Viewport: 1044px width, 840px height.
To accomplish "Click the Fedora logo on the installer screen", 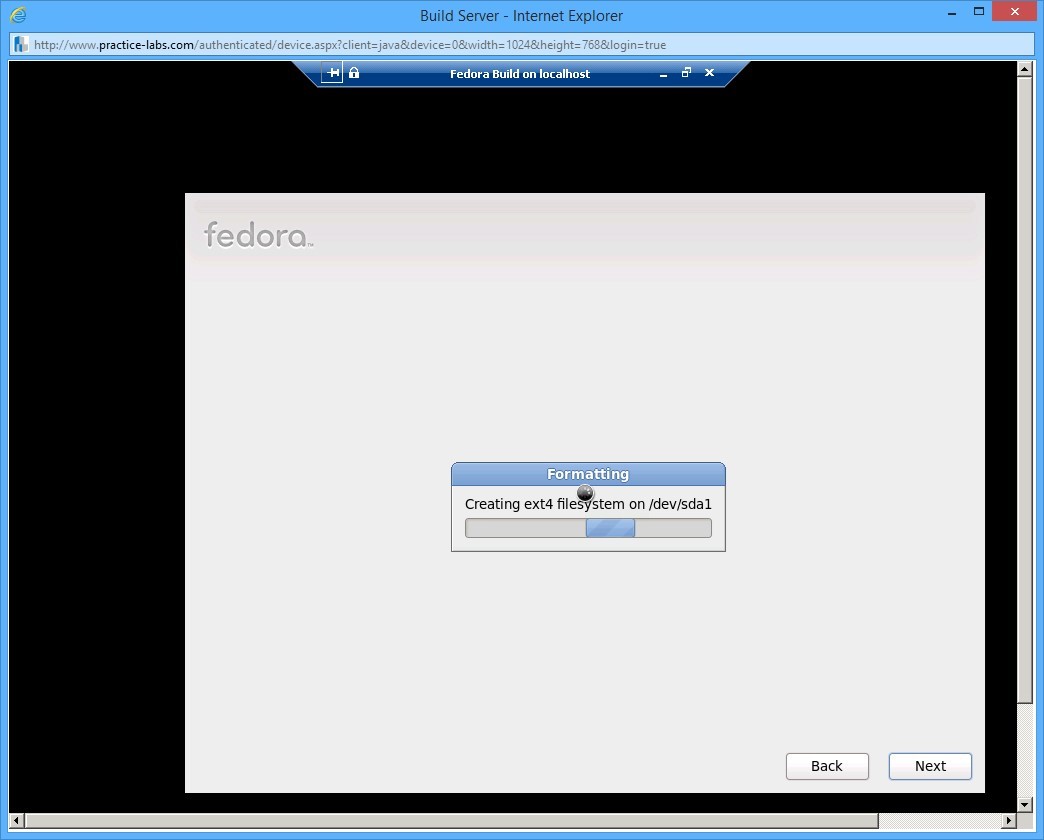I will [257, 236].
